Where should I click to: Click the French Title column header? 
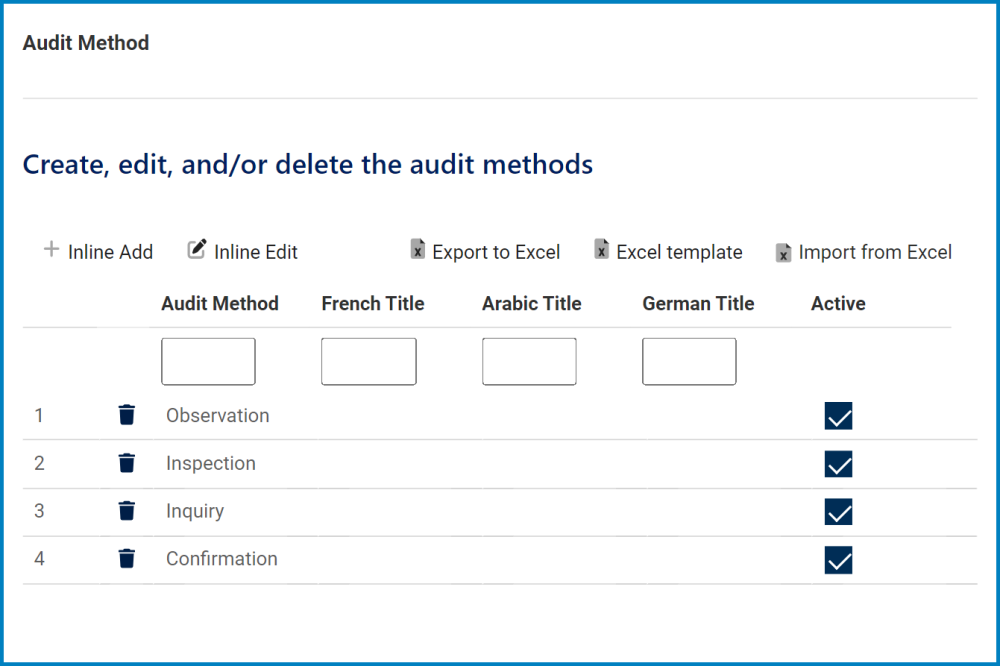372,303
